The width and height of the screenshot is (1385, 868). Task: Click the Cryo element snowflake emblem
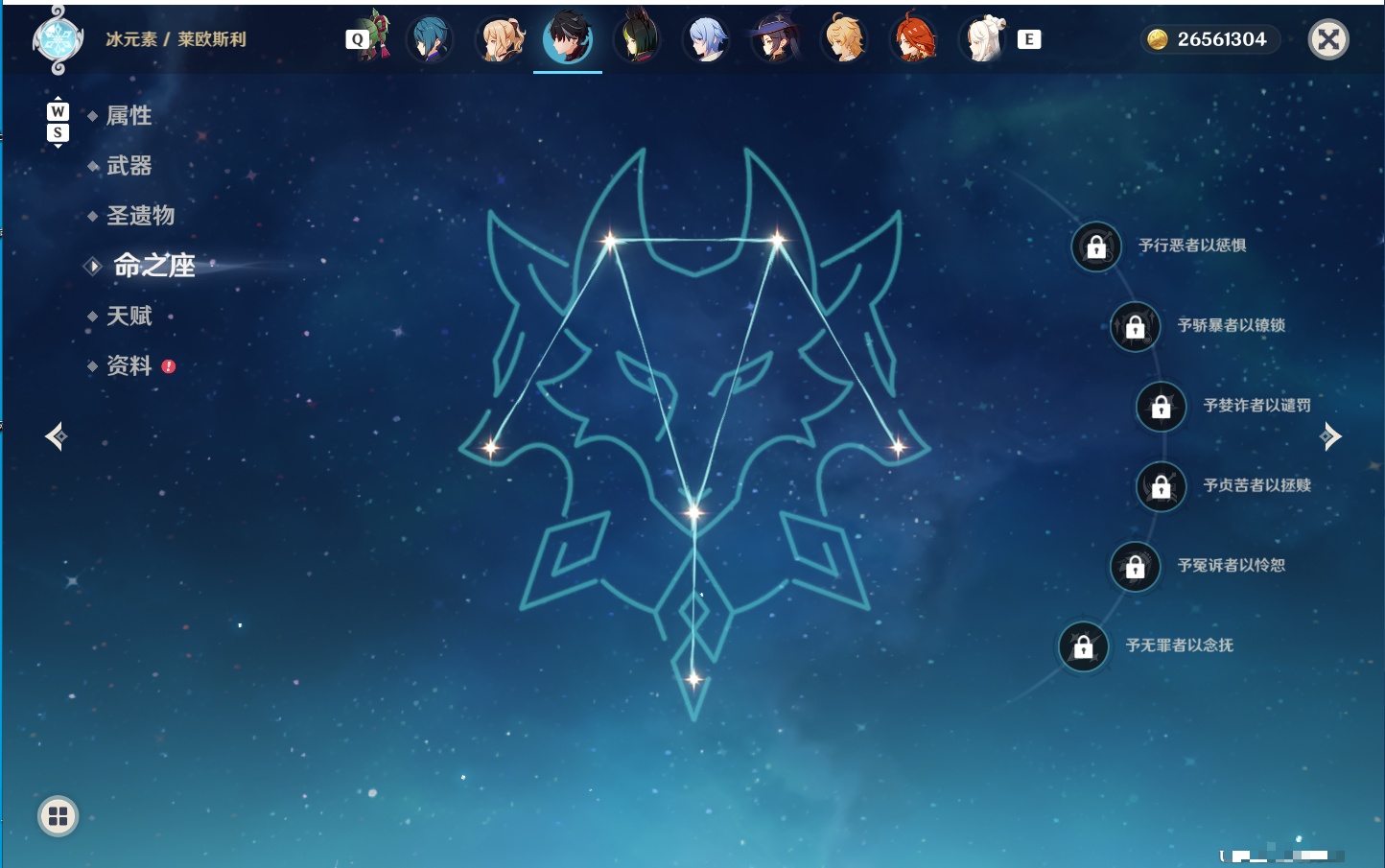click(x=59, y=40)
